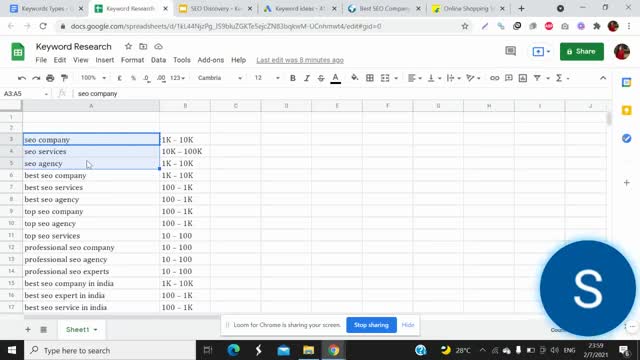The height and width of the screenshot is (360, 640).
Task: Open the Insert menu
Action: [x=104, y=60]
